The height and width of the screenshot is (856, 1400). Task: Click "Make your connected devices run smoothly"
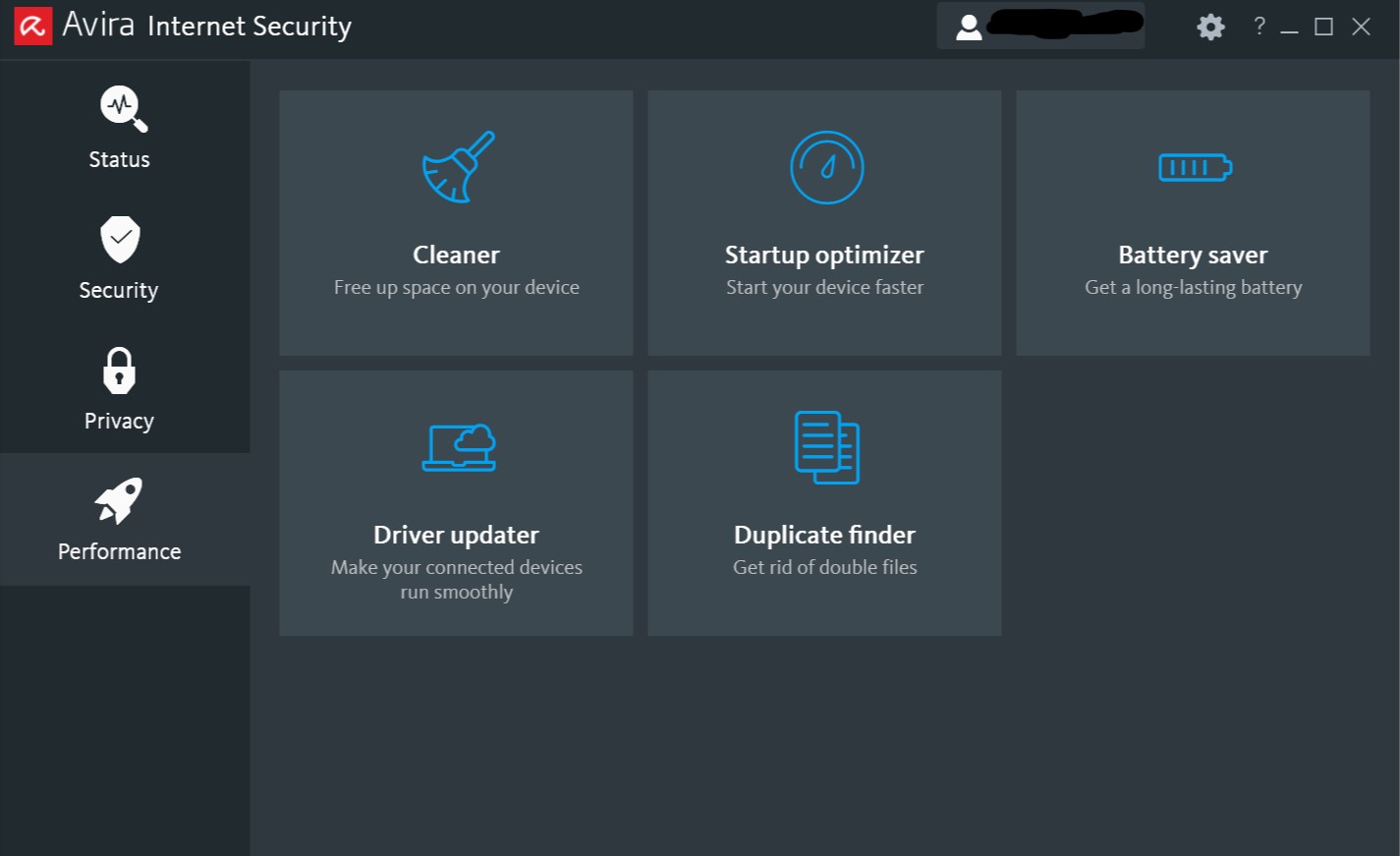pyautogui.click(x=456, y=579)
